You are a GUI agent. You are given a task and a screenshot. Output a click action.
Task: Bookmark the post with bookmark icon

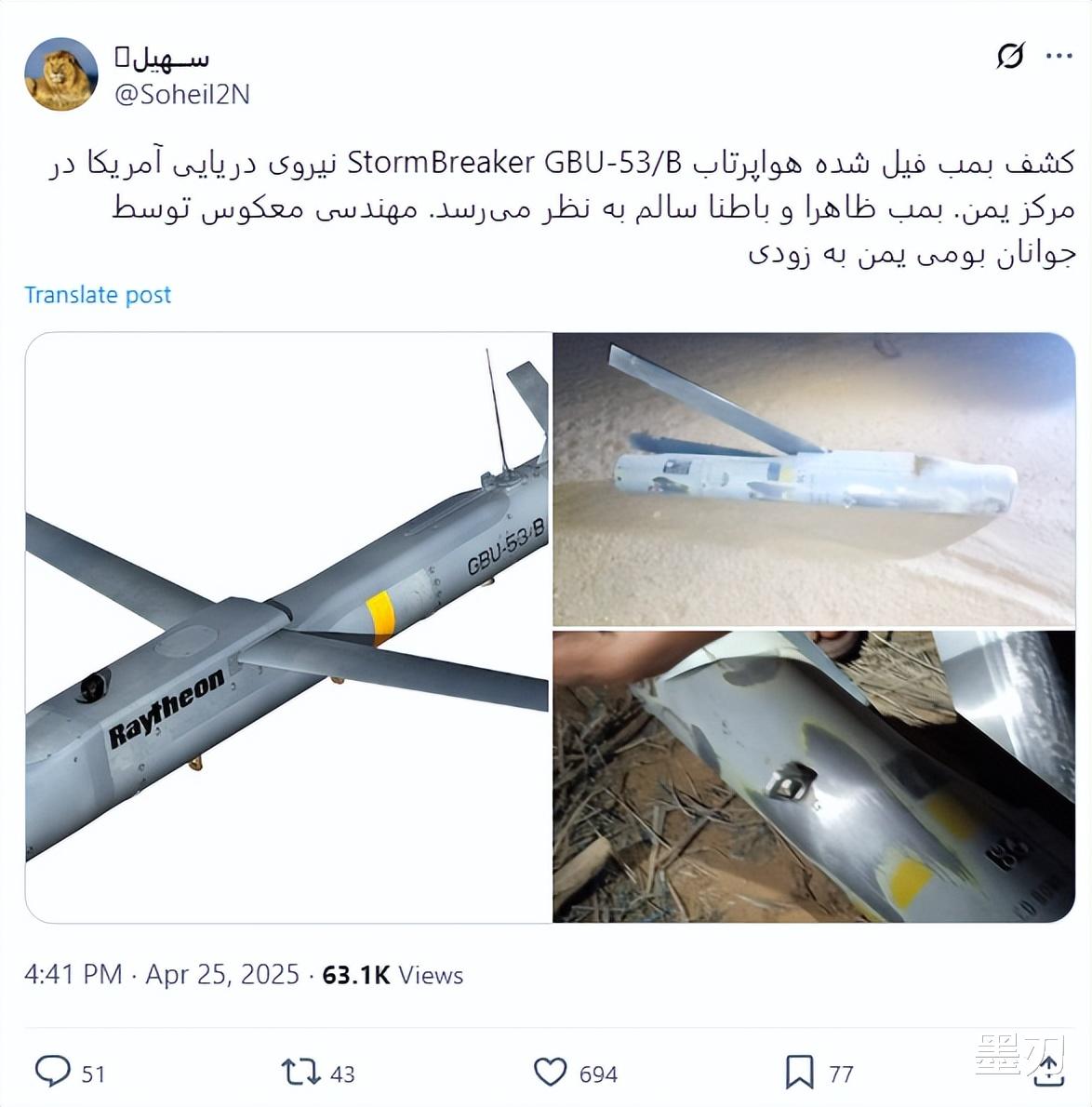pyautogui.click(x=800, y=1073)
